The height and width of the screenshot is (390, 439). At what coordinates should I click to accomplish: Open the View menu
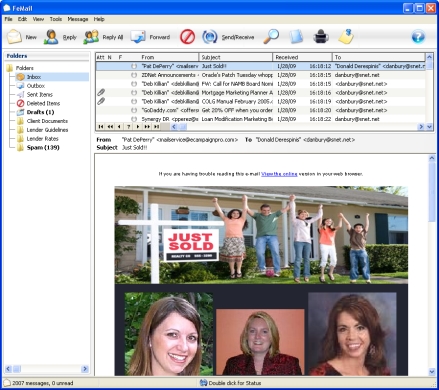[x=38, y=19]
